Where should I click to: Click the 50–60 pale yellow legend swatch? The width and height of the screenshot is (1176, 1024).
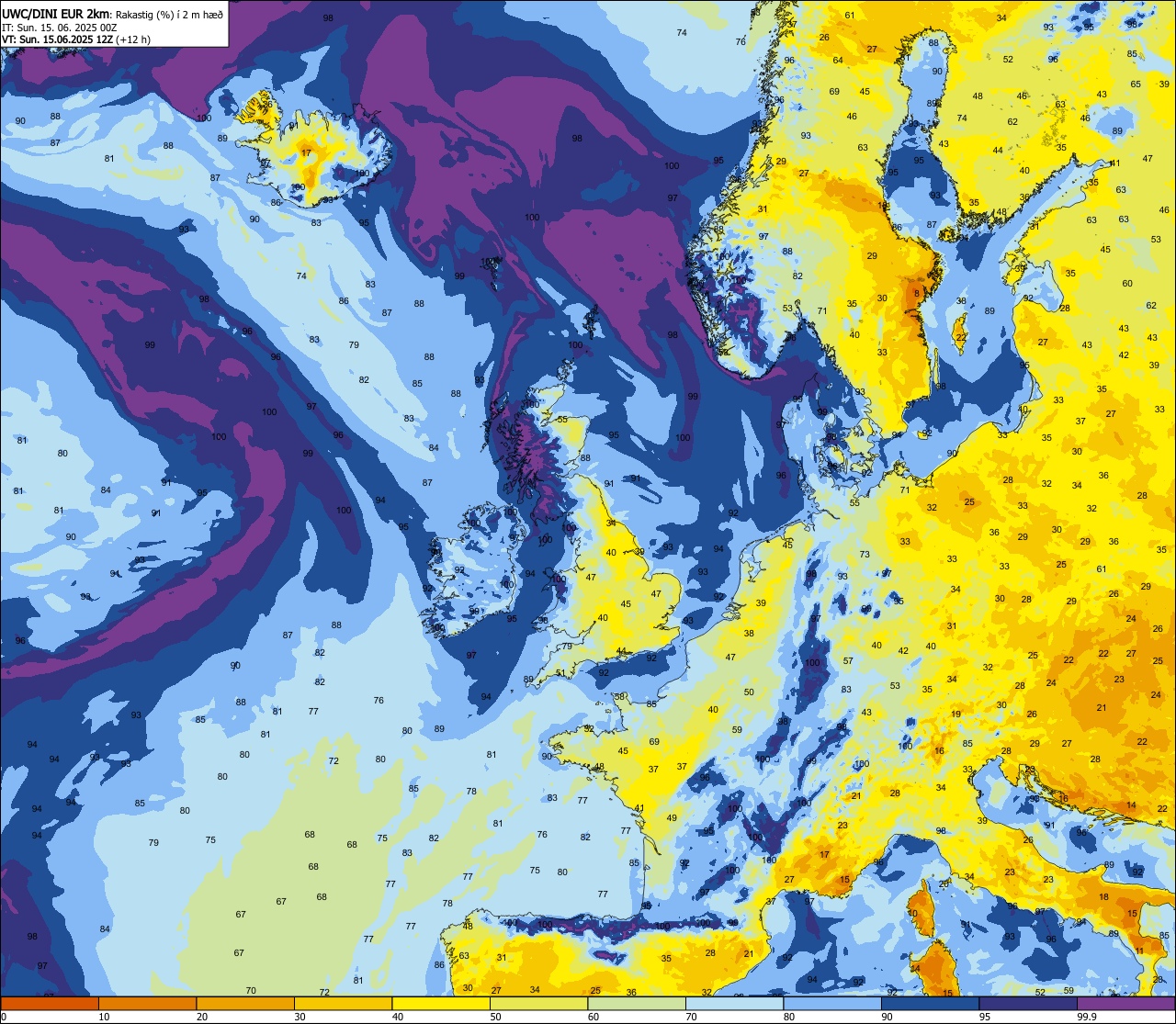pyautogui.click(x=538, y=1003)
